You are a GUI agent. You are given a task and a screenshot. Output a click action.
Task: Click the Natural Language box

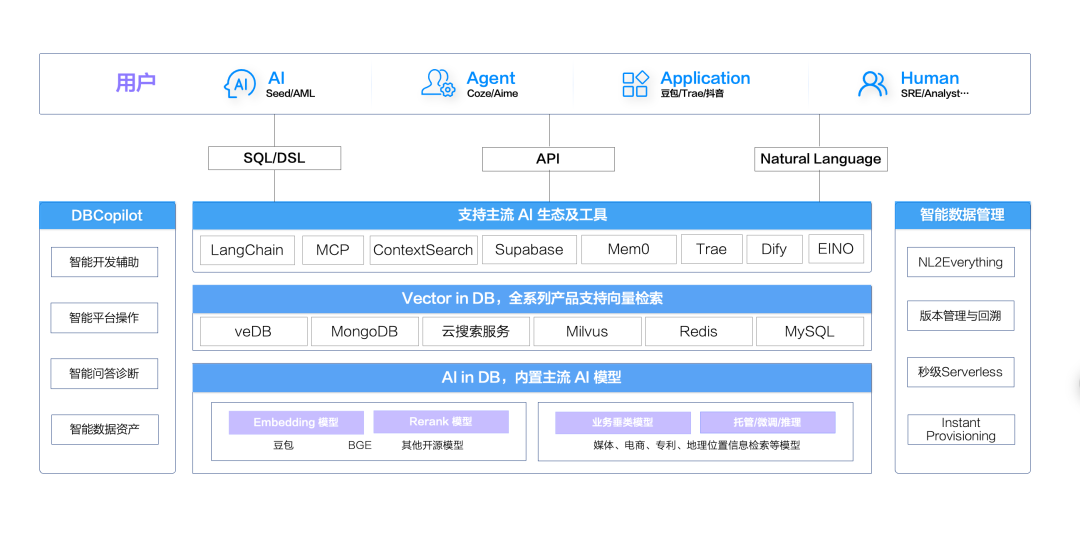pos(820,159)
